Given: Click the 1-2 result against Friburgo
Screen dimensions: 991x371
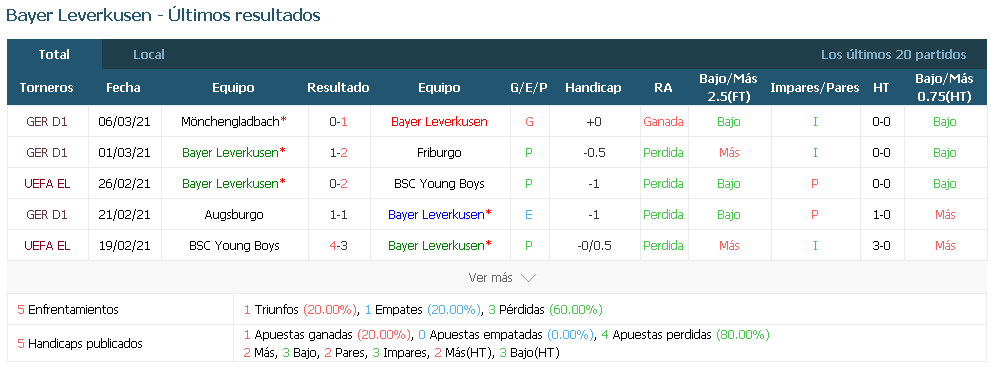Looking at the screenshot, I should [339, 152].
